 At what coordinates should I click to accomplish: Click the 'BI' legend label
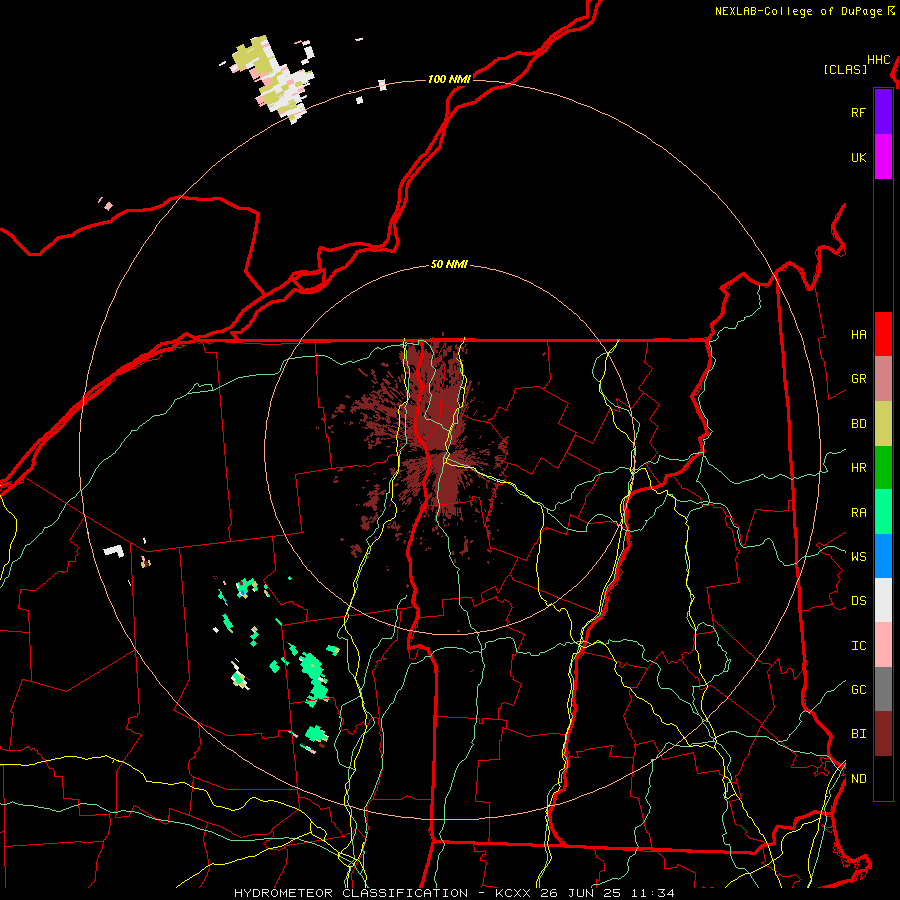(x=858, y=734)
